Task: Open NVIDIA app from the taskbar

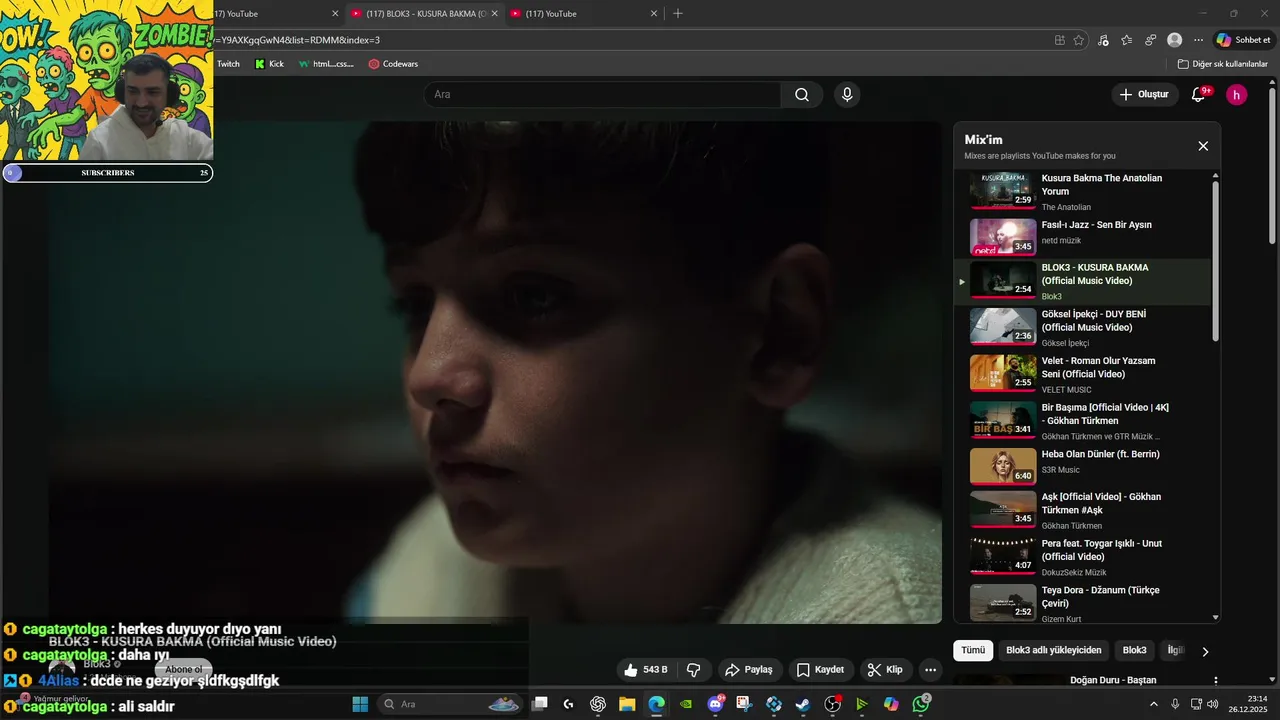Action: pos(686,704)
